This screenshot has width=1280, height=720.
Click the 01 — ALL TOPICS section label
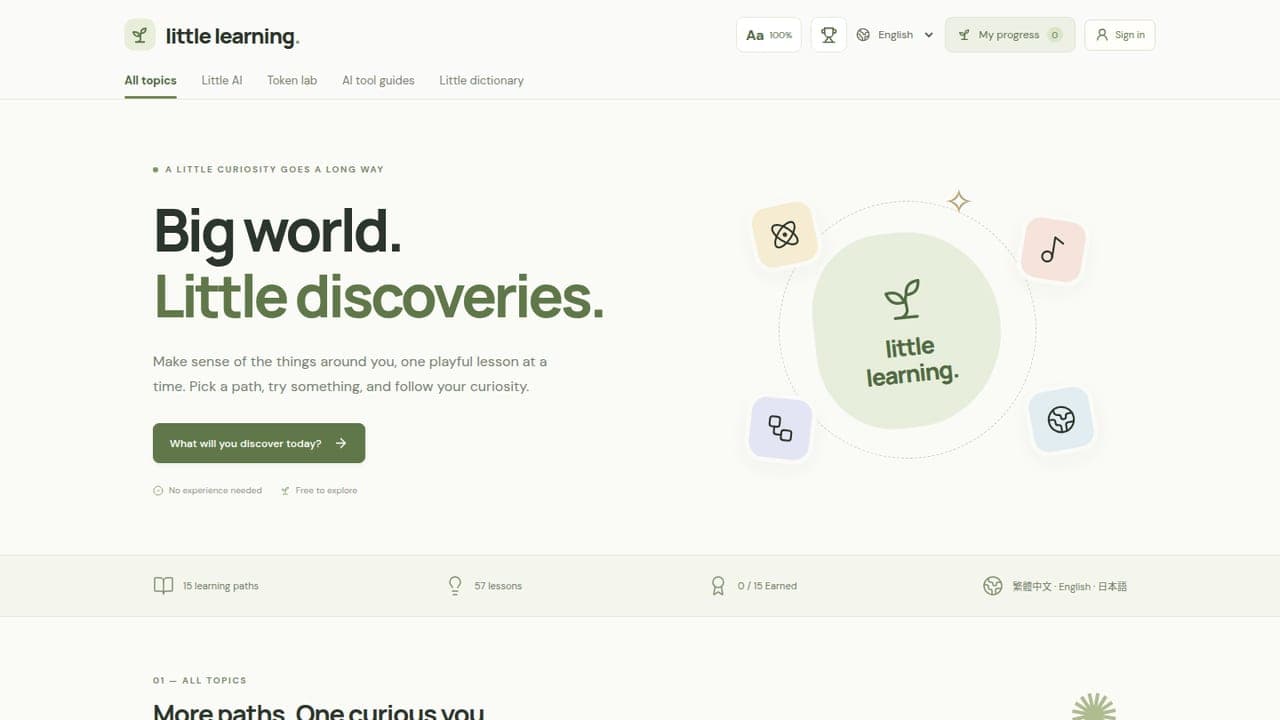click(200, 680)
